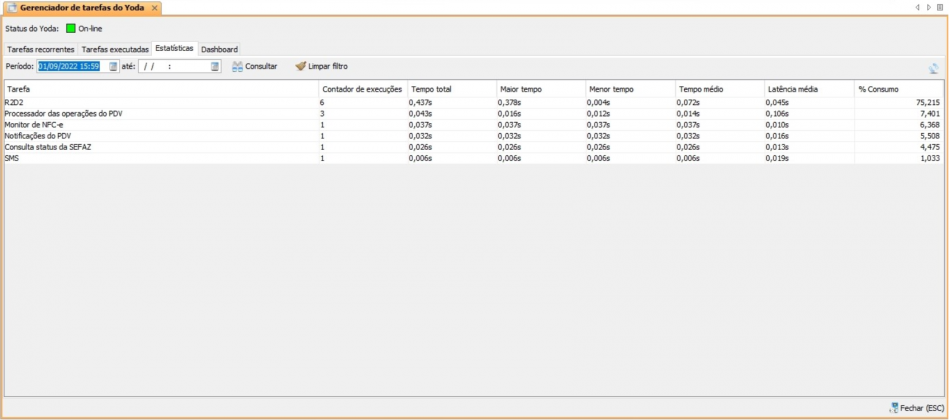The image size is (950, 420).
Task: Open the tab list icon at top right
Action: 940,7
